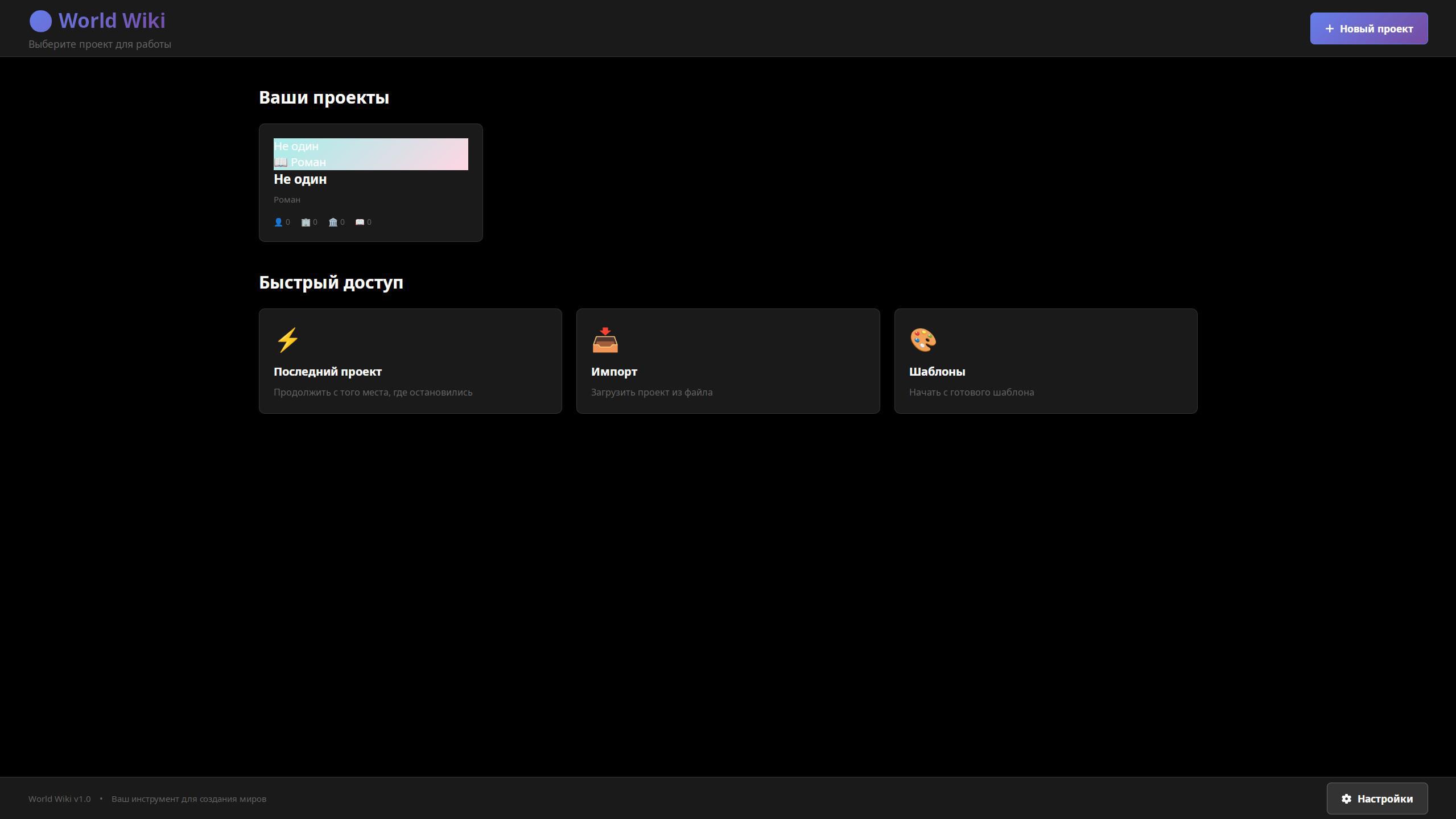Open the Не один project title

tap(300, 179)
